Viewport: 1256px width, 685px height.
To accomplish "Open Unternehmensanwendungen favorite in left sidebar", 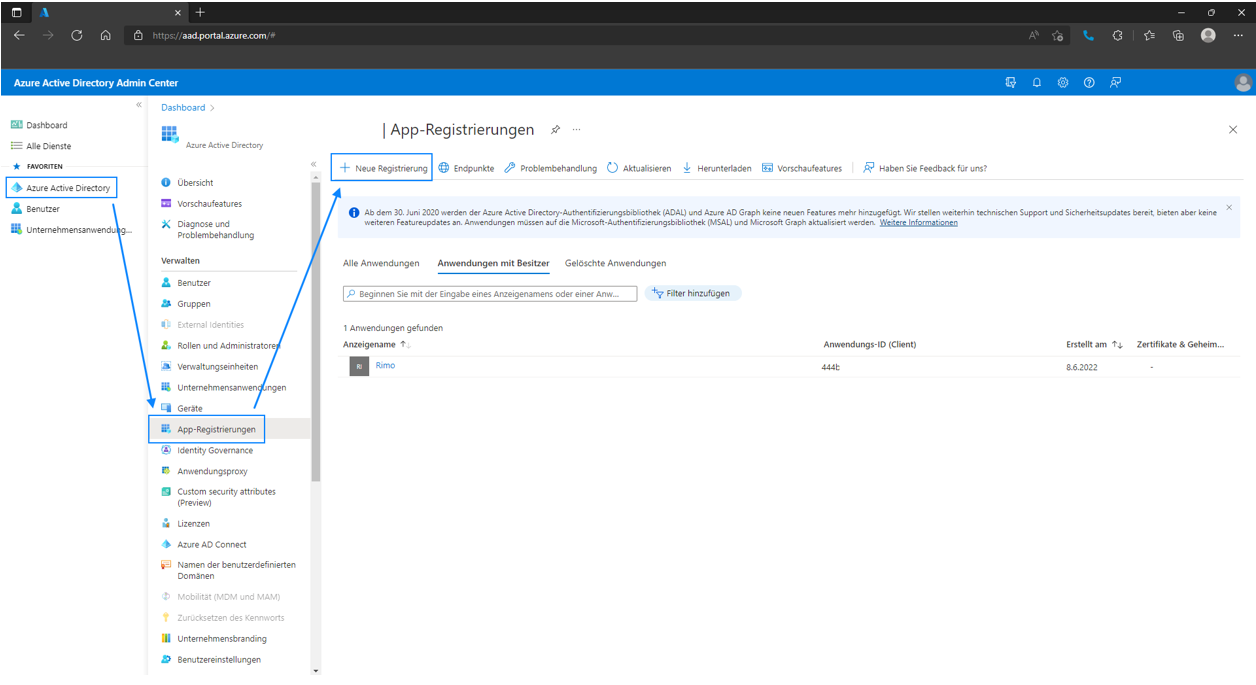I will (x=71, y=230).
